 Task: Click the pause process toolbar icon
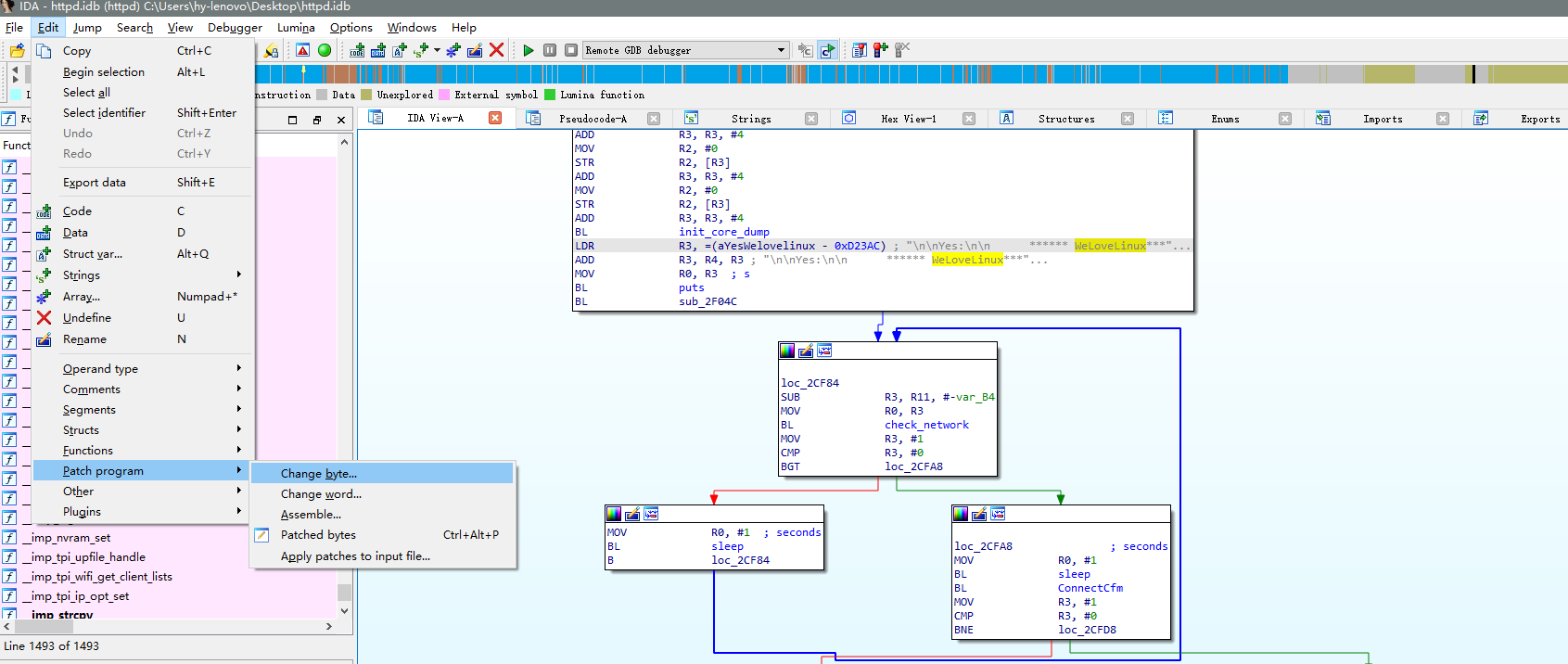coord(550,50)
